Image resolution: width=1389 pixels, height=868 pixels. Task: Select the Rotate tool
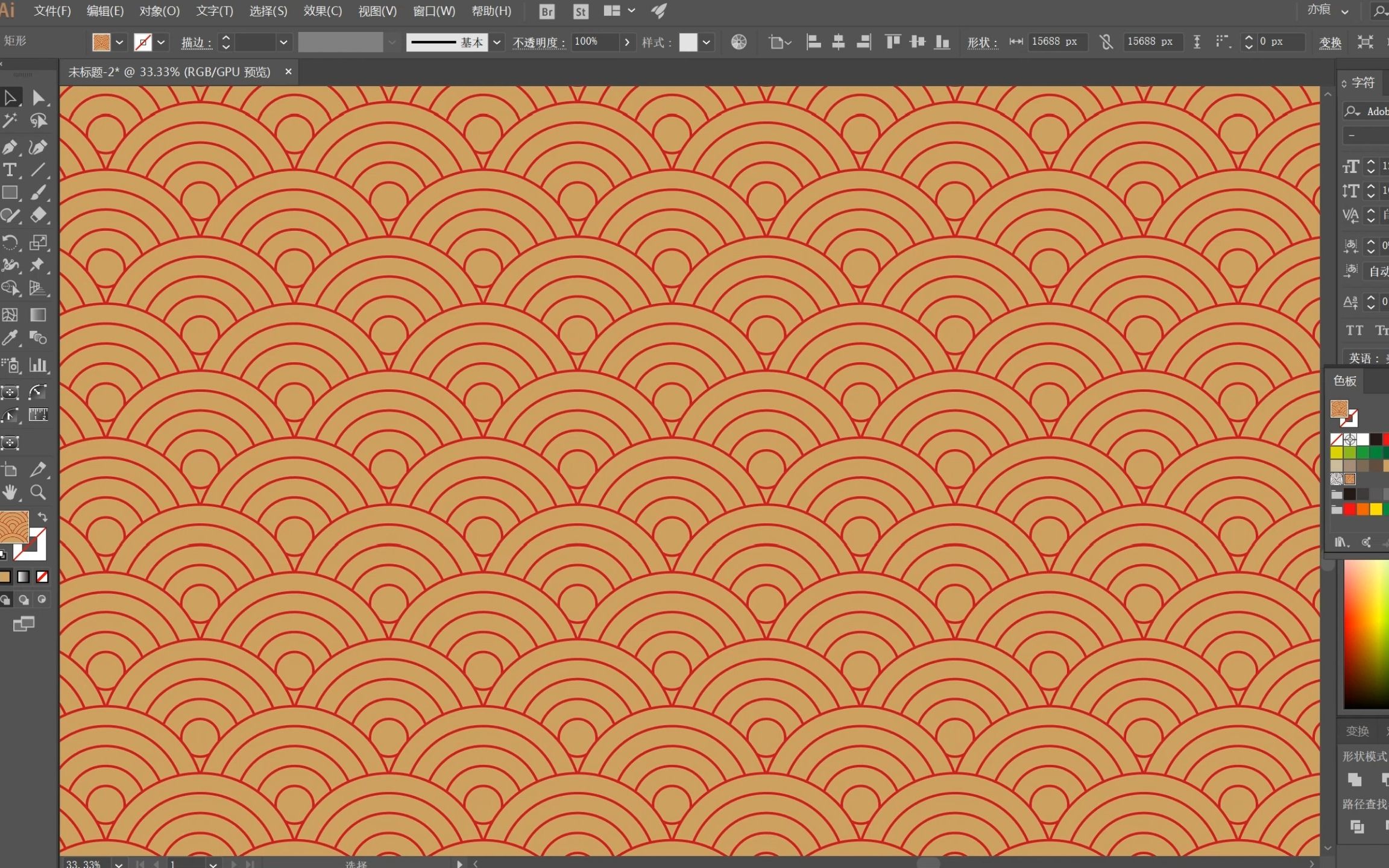pos(12,242)
